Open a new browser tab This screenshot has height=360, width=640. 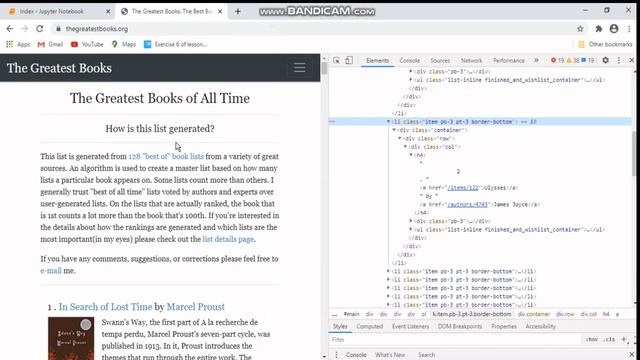pyautogui.click(x=238, y=11)
